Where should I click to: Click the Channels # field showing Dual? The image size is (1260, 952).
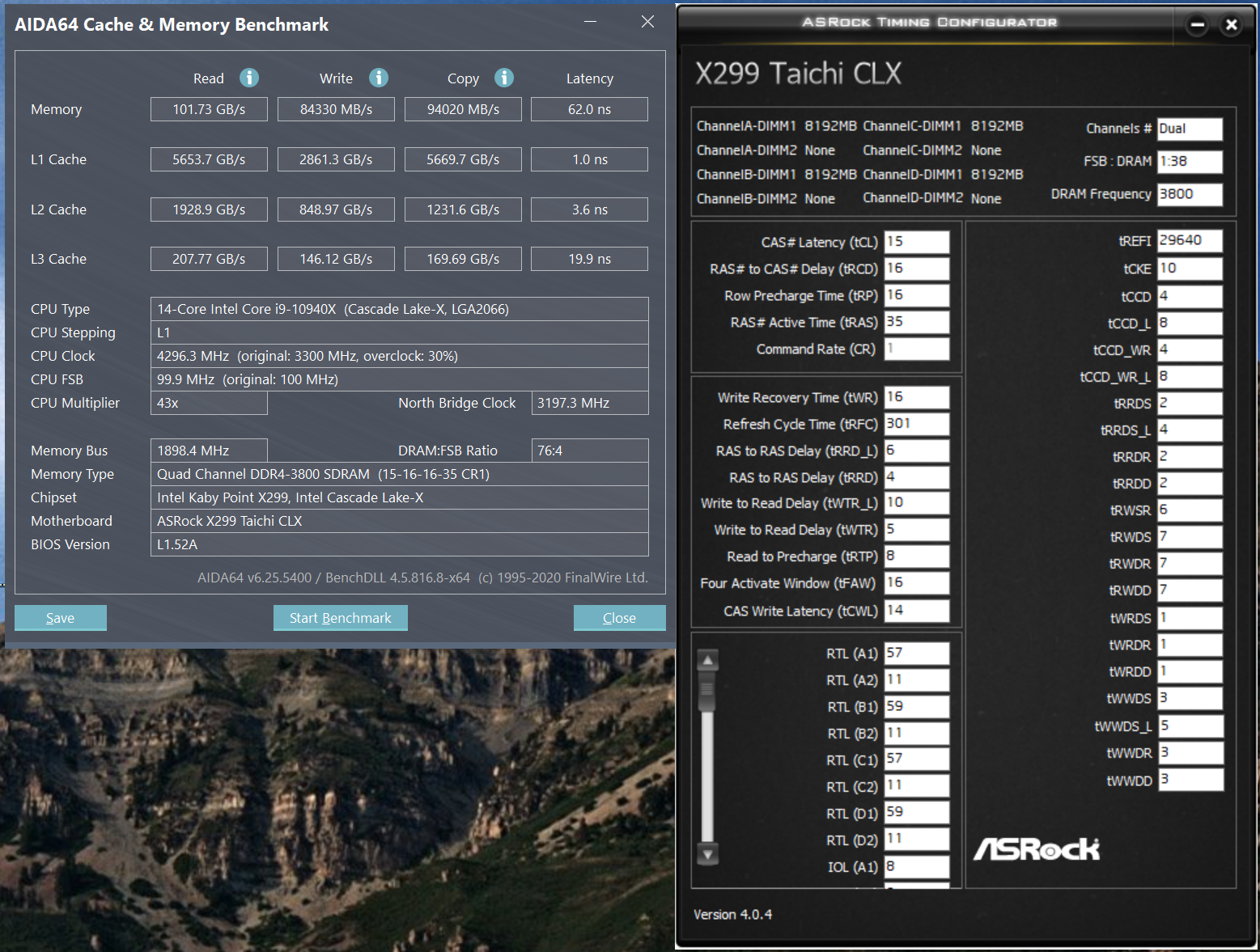[1190, 129]
